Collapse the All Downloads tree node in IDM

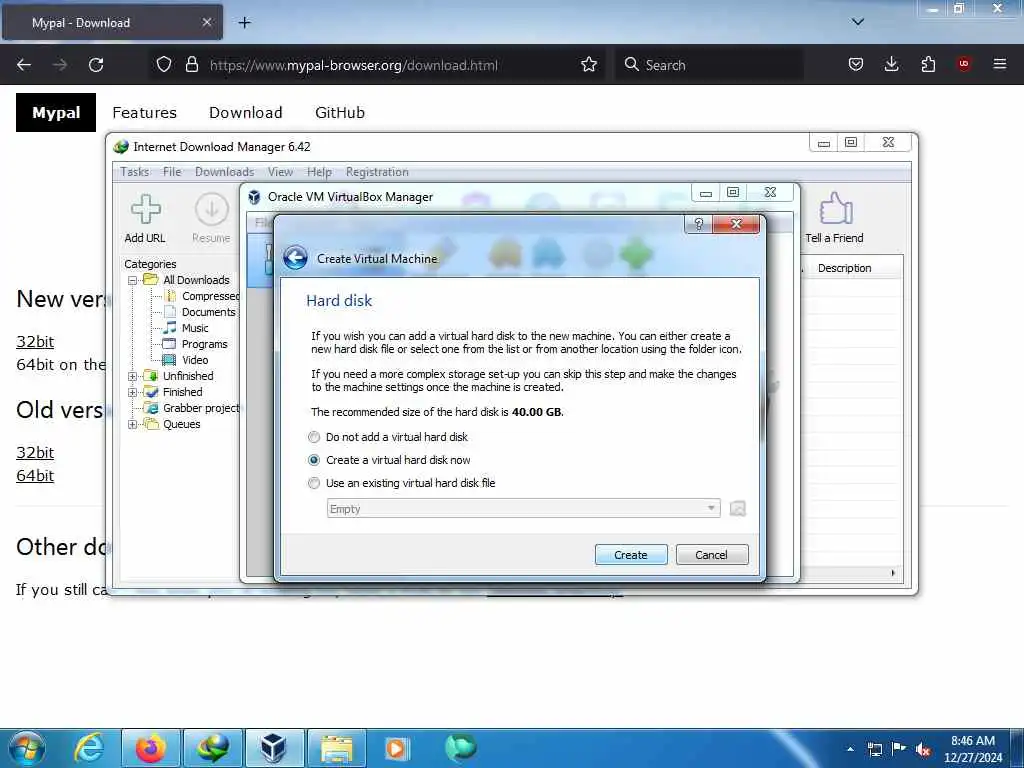coord(133,280)
